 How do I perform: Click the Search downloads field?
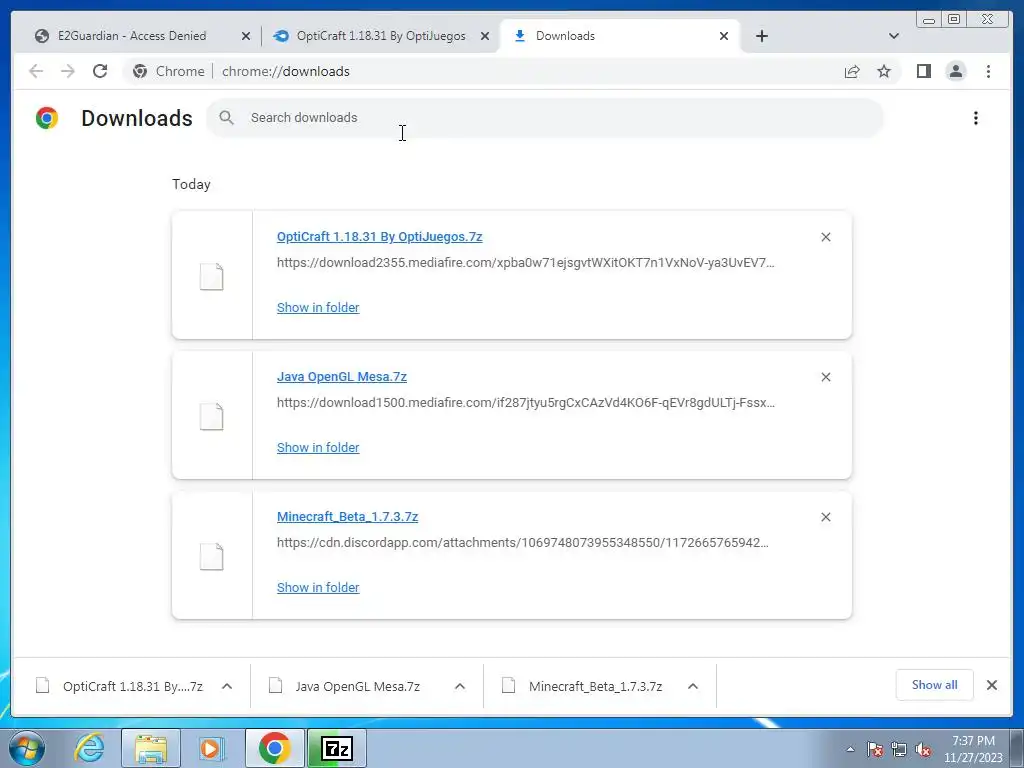pos(545,118)
